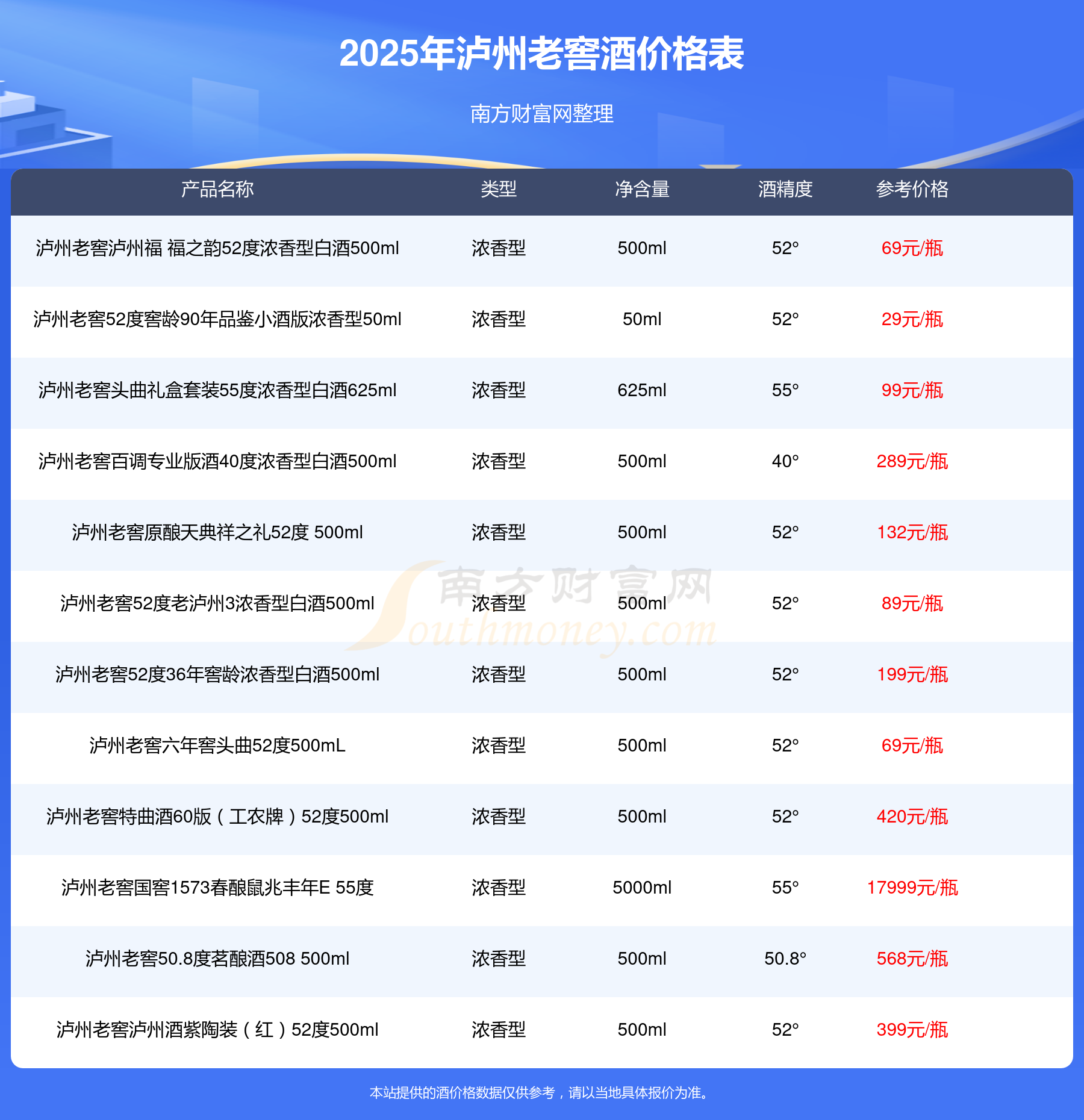This screenshot has height=1120, width=1084.
Task: Click the net content value "50ml"
Action: (x=642, y=319)
